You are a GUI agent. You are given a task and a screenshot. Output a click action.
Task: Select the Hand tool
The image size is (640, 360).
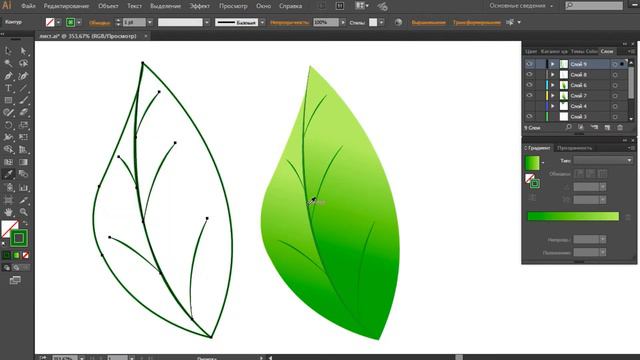pyautogui.click(x=8, y=212)
